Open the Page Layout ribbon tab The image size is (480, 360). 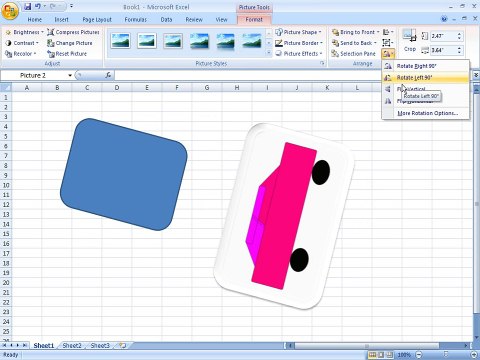[97, 20]
